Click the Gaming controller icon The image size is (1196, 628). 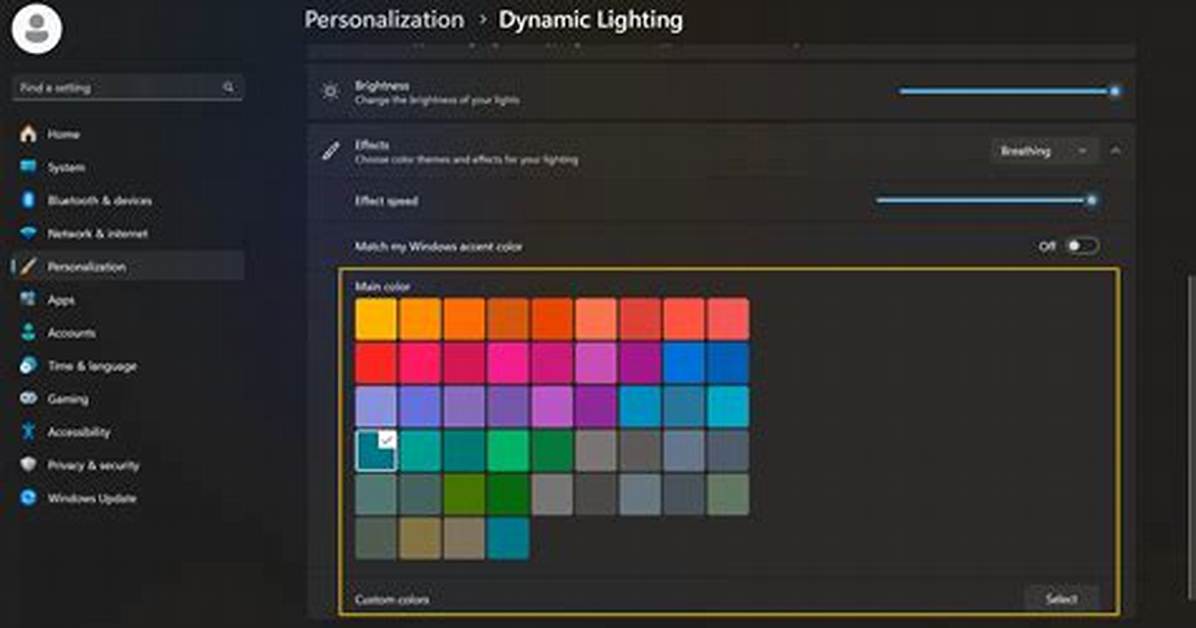pyautogui.click(x=28, y=398)
